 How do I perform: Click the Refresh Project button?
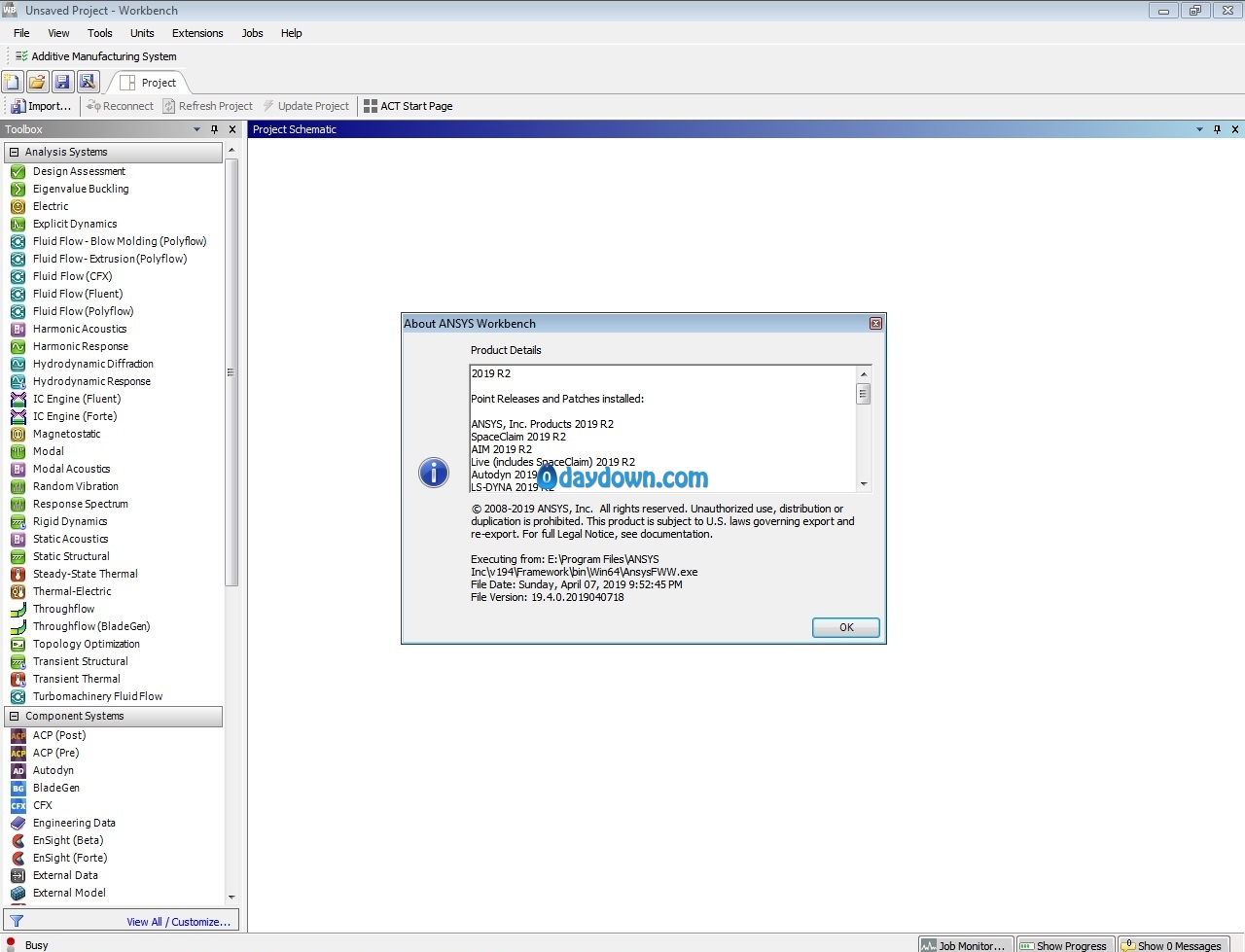click(x=207, y=106)
